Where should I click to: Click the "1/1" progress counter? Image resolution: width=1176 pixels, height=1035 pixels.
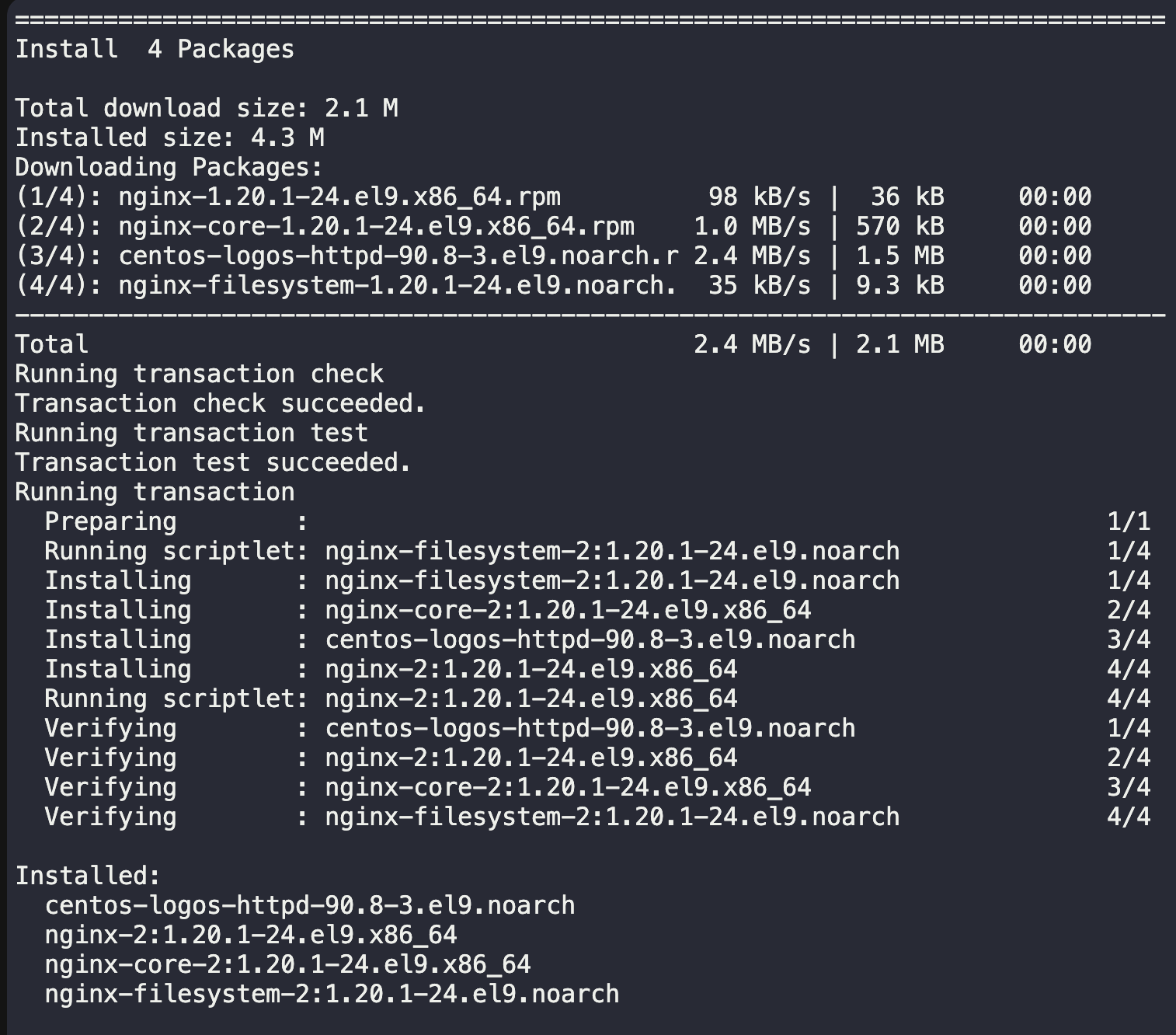tap(1128, 521)
